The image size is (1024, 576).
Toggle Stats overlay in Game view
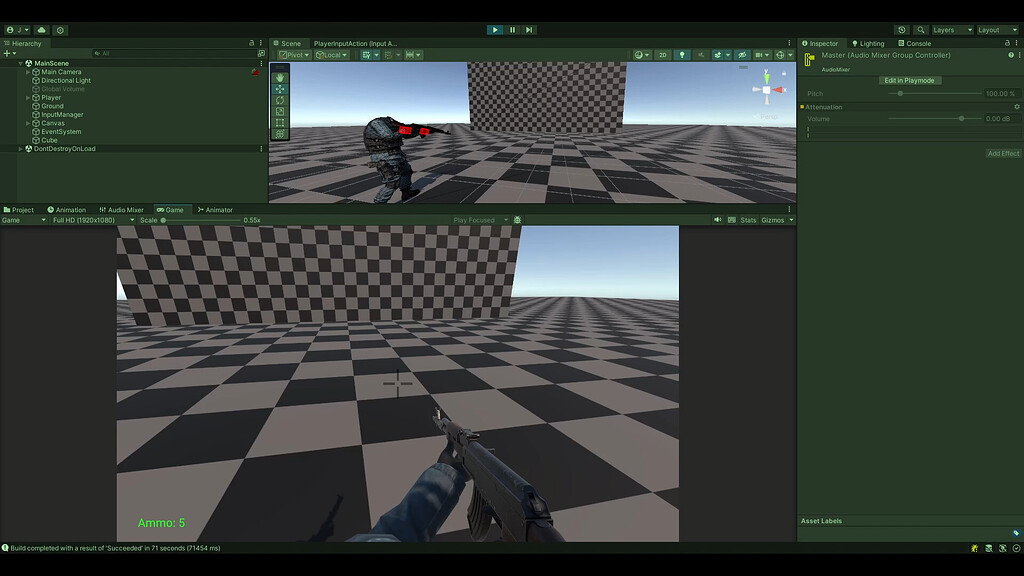[x=748, y=220]
